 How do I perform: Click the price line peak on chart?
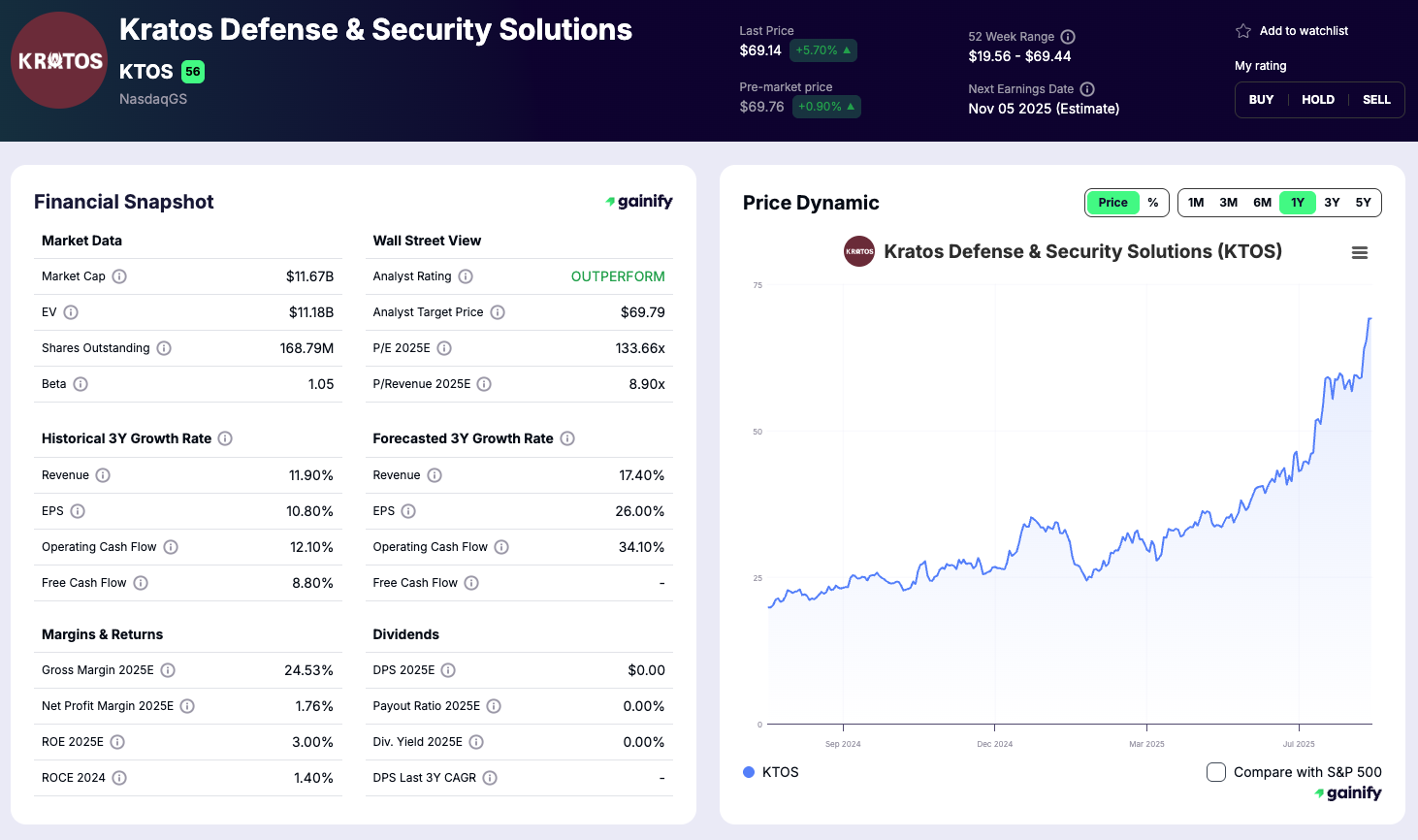click(x=1370, y=318)
